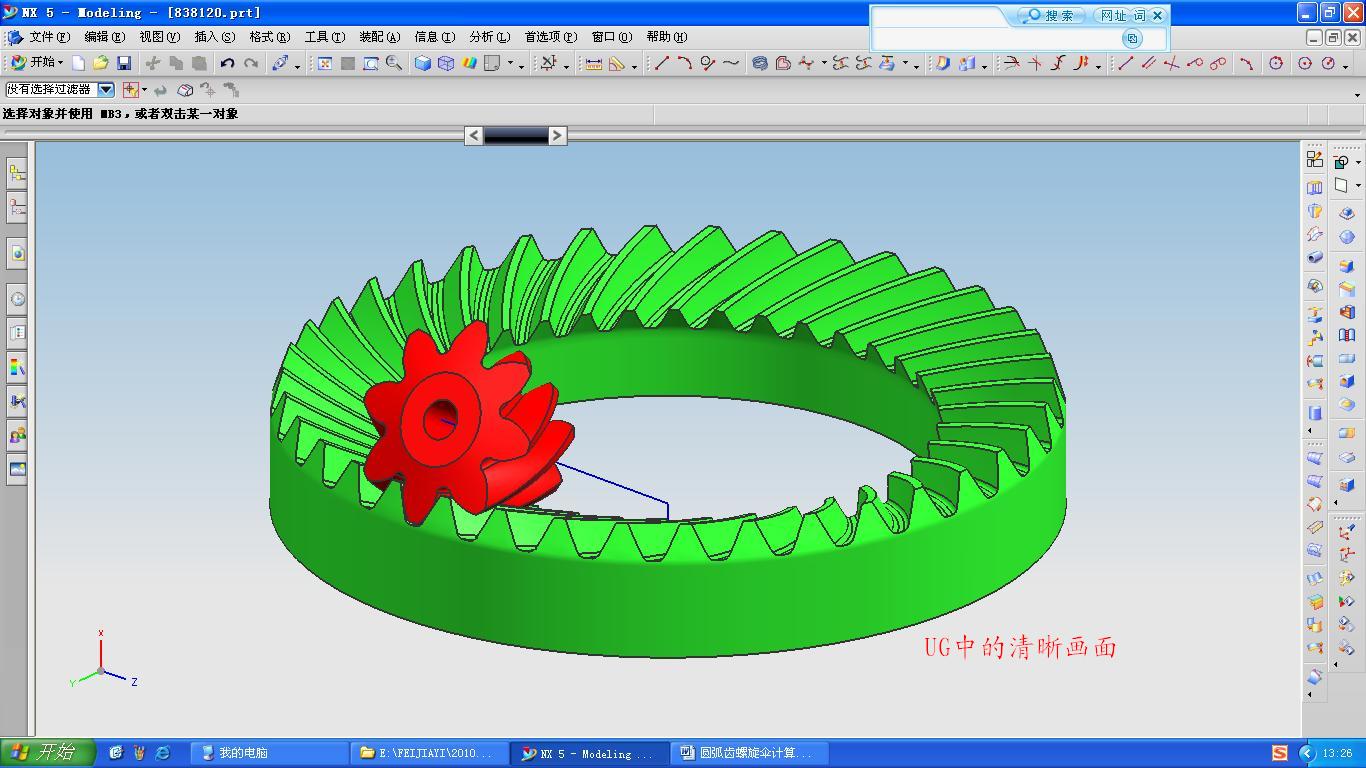
Task: Open the 首选项(P) Preferences menu
Action: [550, 37]
